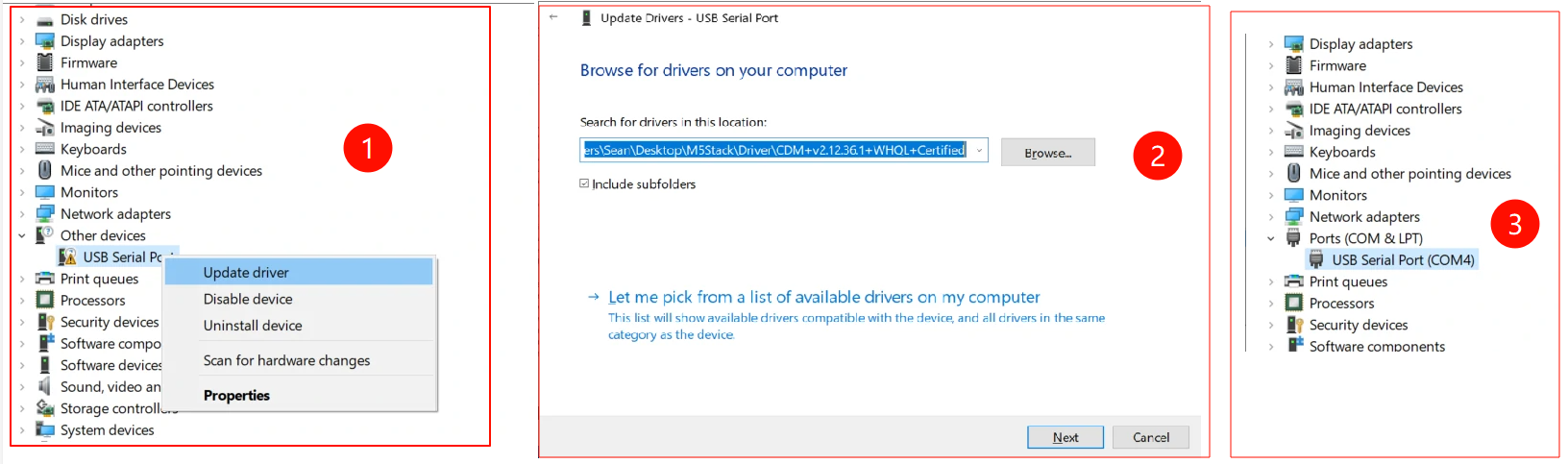Viewport: 1568px width, 464px height.
Task: Click the driver search location text field
Action: point(774,150)
